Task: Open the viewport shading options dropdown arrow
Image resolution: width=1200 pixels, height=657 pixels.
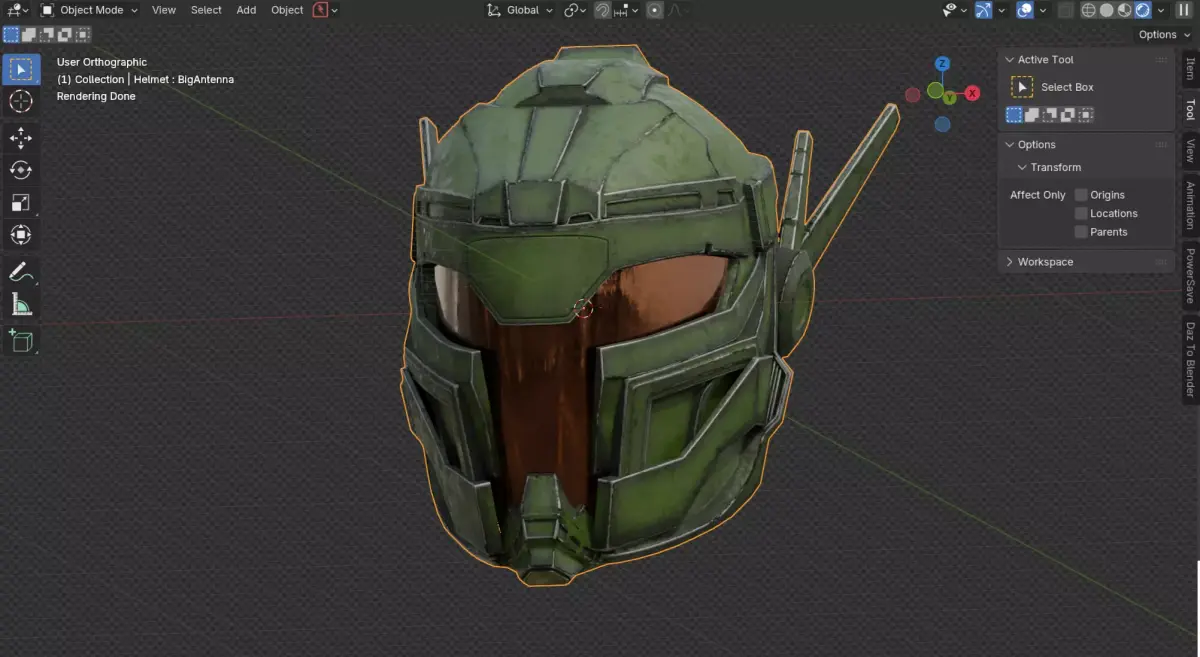Action: click(x=1160, y=10)
